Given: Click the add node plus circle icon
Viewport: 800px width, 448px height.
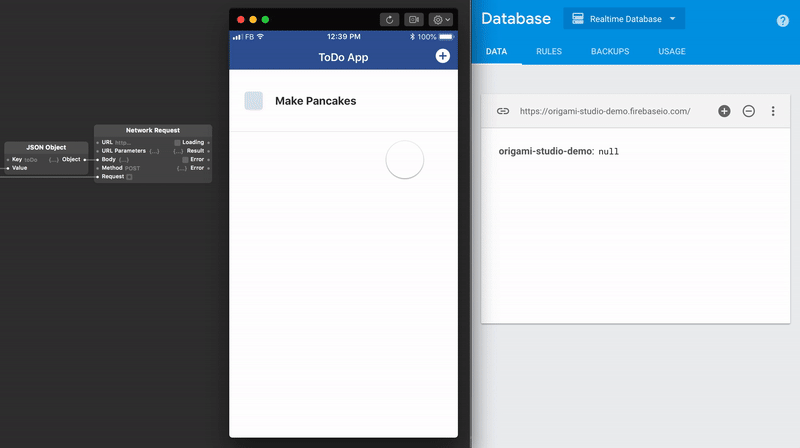Looking at the screenshot, I should coord(724,111).
